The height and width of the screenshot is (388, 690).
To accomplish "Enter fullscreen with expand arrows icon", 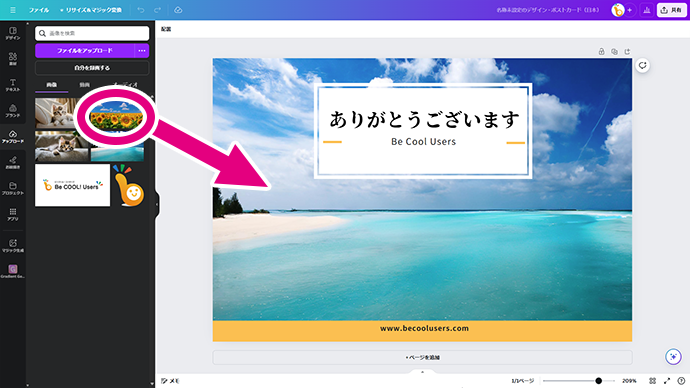I will click(x=667, y=381).
